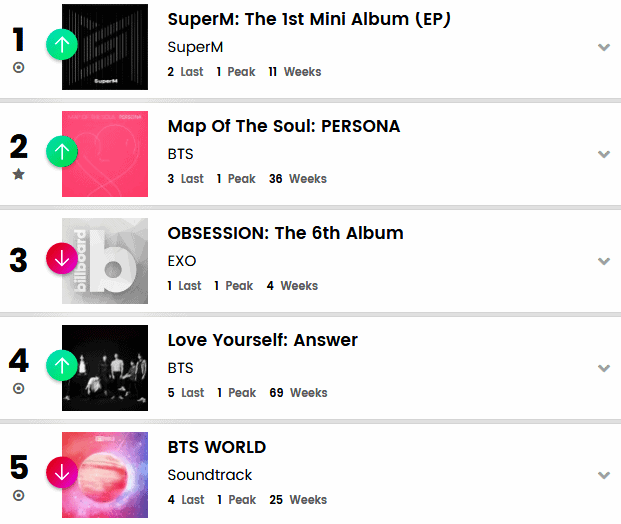Screen dimensions: 621x524
Task: Expand the Map Of The Soul: PERSONA row
Action: pos(603,154)
